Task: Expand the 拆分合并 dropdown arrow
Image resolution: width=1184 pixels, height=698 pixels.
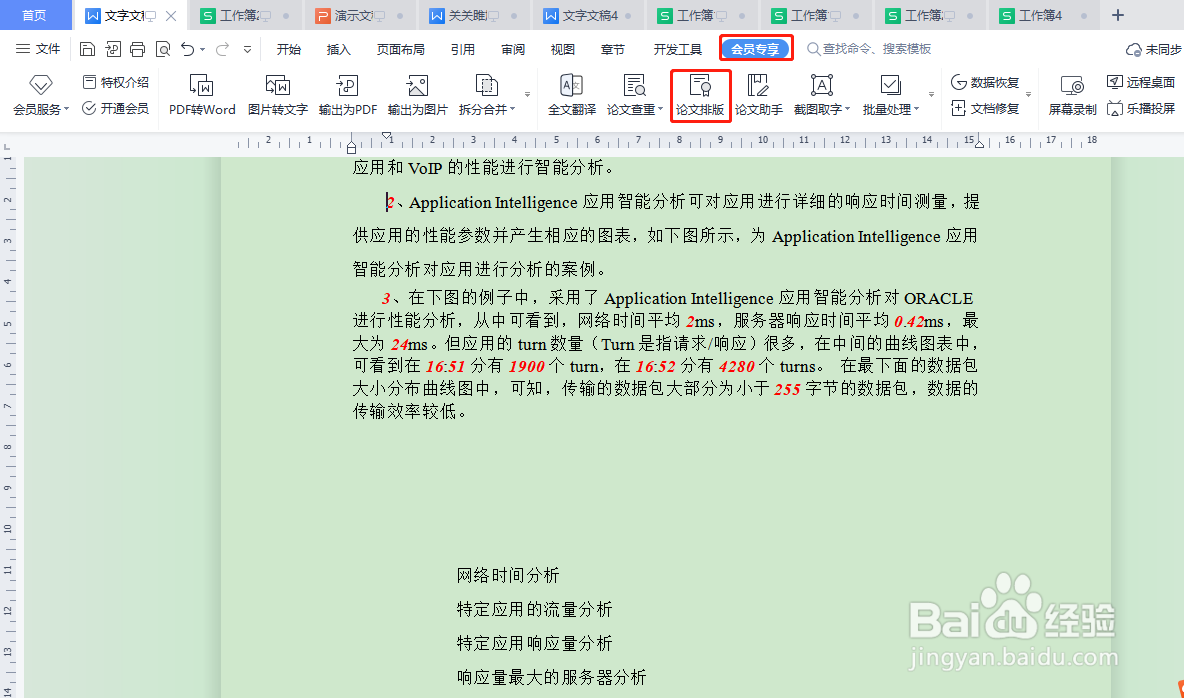Action: pyautogui.click(x=513, y=110)
